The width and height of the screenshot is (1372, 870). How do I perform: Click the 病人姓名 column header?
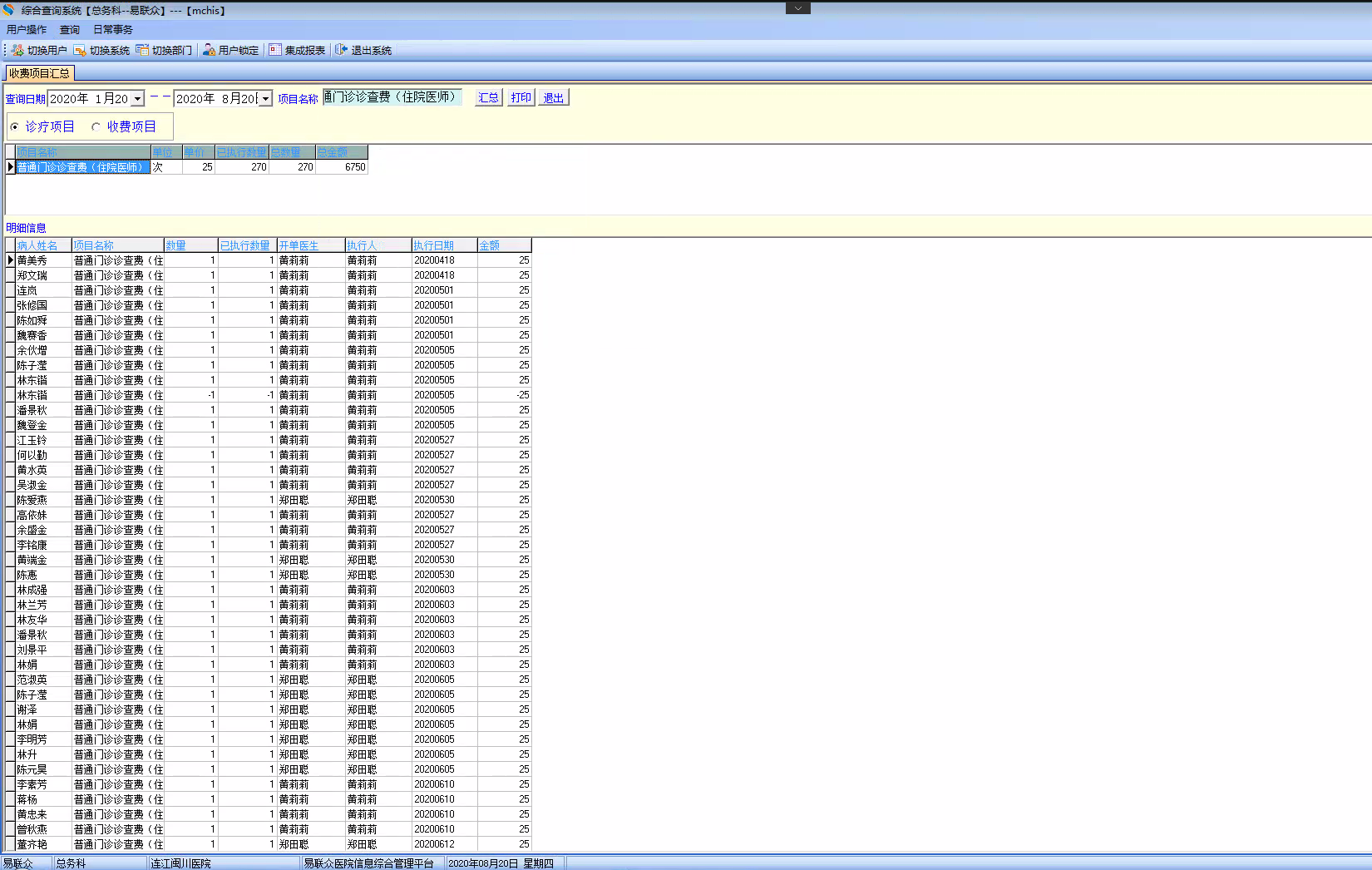(43, 245)
